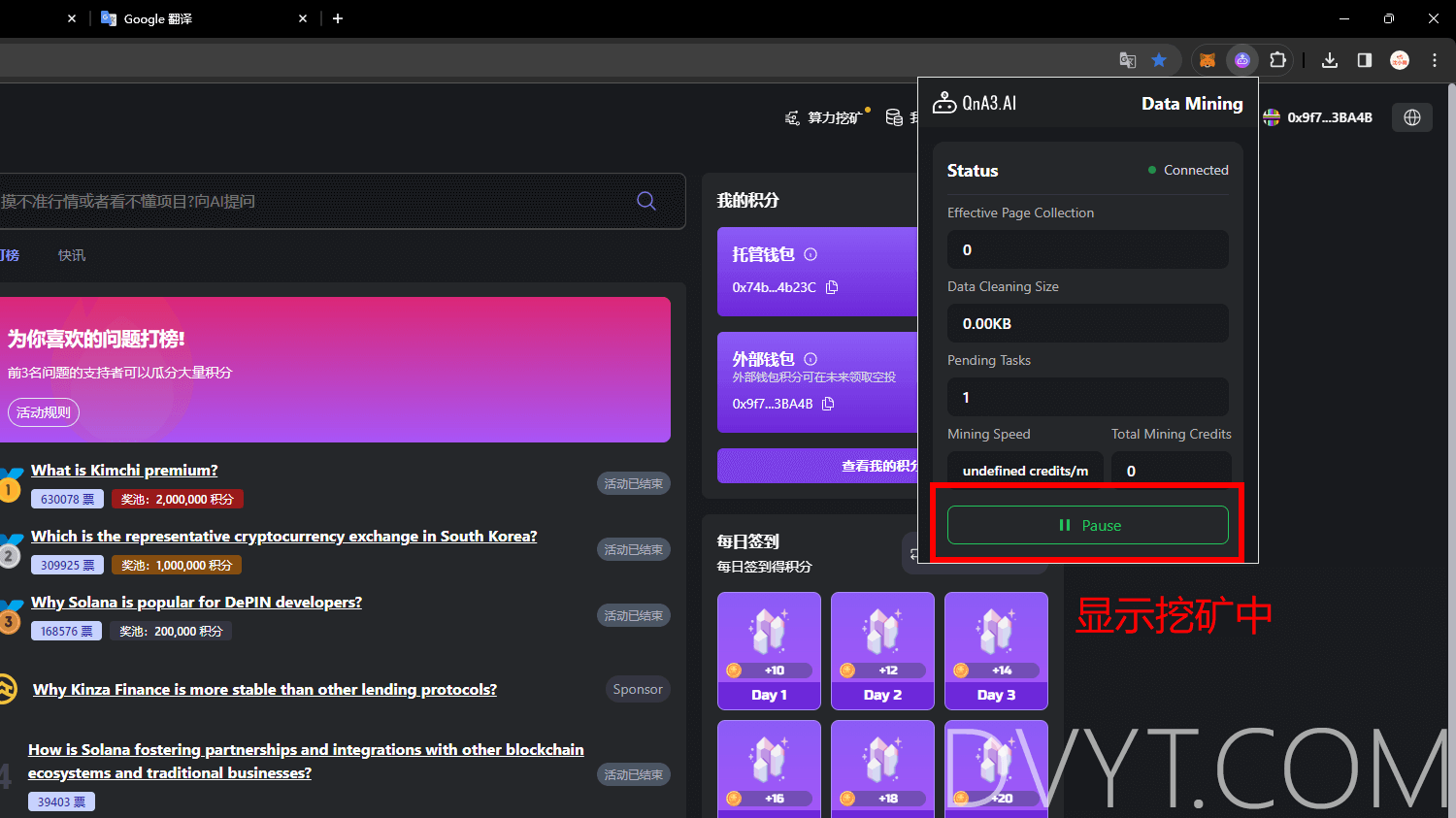
Task: Open the QnA3 extension icon in toolbar
Action: click(1242, 60)
